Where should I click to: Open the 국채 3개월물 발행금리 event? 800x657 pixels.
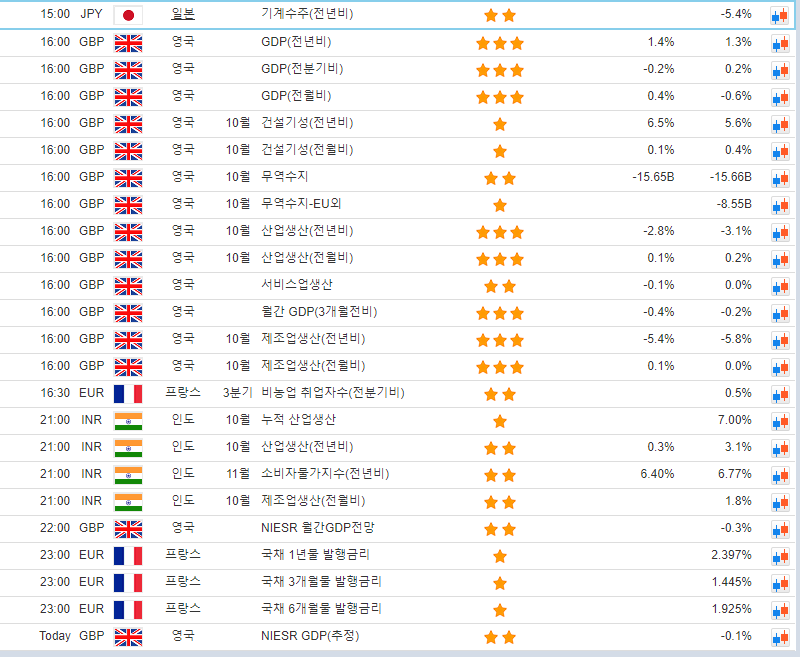(321, 581)
